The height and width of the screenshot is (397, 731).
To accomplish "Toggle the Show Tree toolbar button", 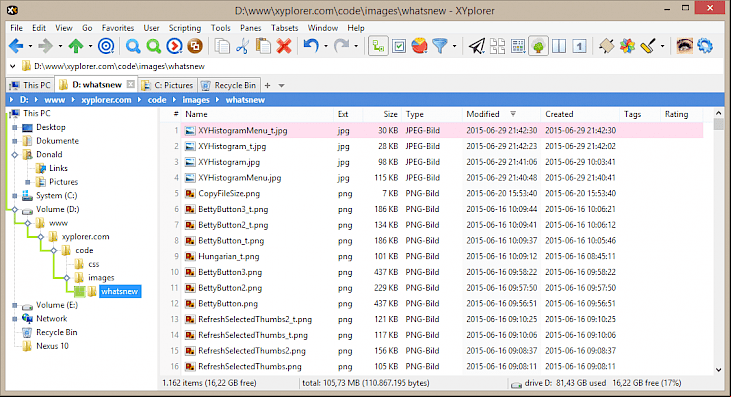I will pos(538,46).
